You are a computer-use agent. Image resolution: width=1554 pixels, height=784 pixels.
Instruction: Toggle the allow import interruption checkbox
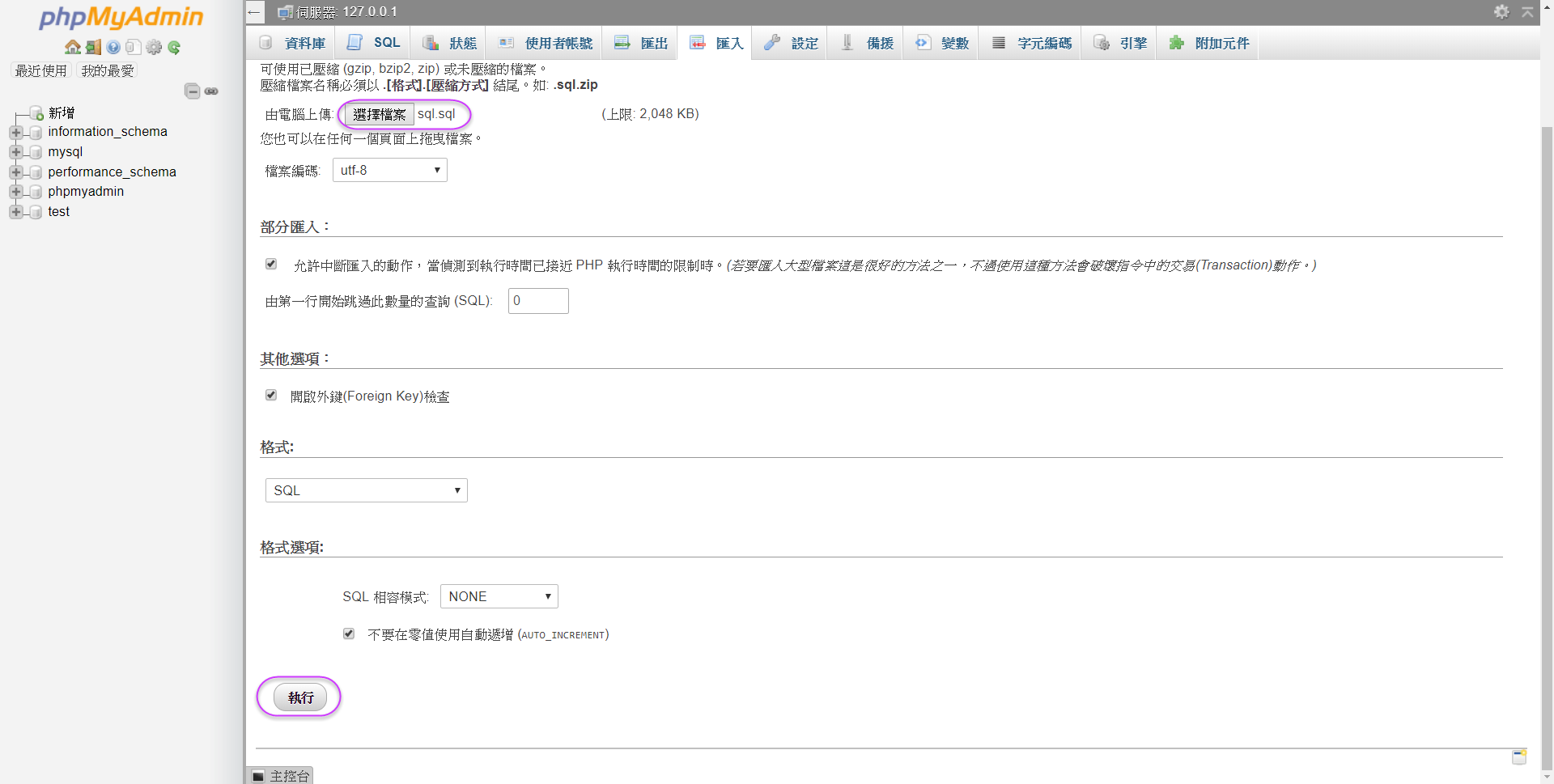271,265
